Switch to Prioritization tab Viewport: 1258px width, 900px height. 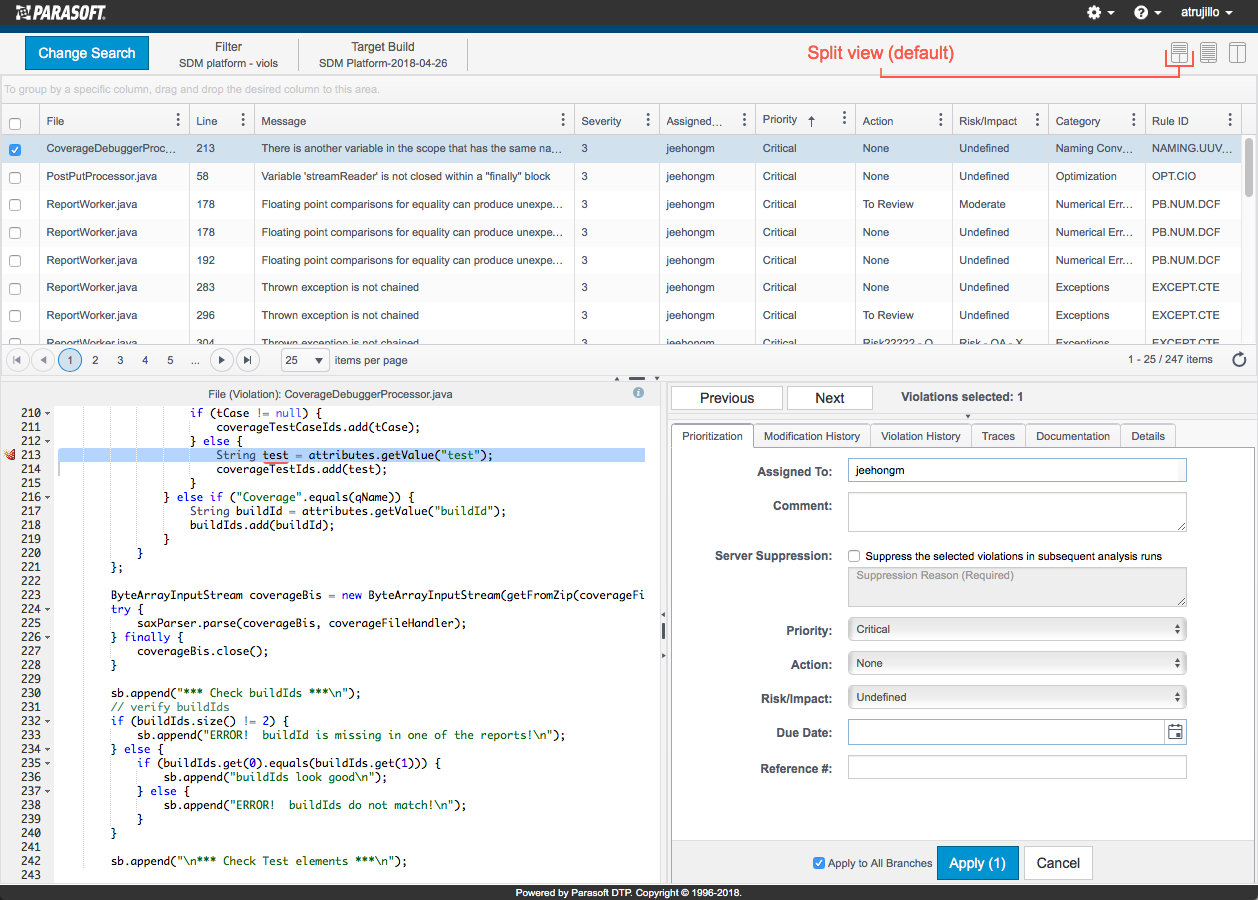[712, 436]
